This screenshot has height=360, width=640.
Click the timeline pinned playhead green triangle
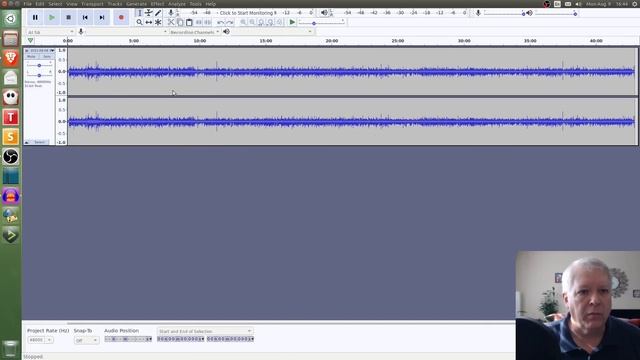30,40
